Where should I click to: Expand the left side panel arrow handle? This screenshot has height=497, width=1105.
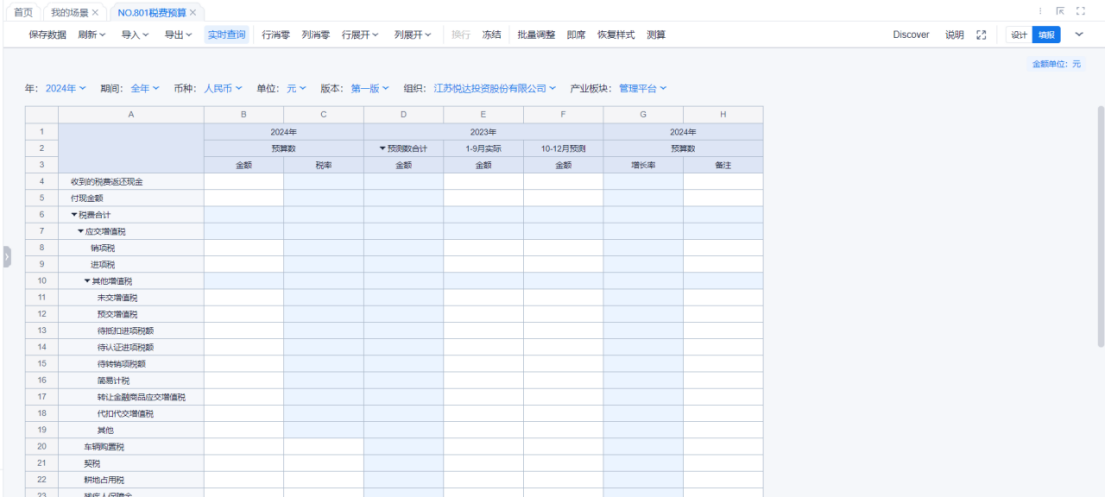[x=6, y=256]
